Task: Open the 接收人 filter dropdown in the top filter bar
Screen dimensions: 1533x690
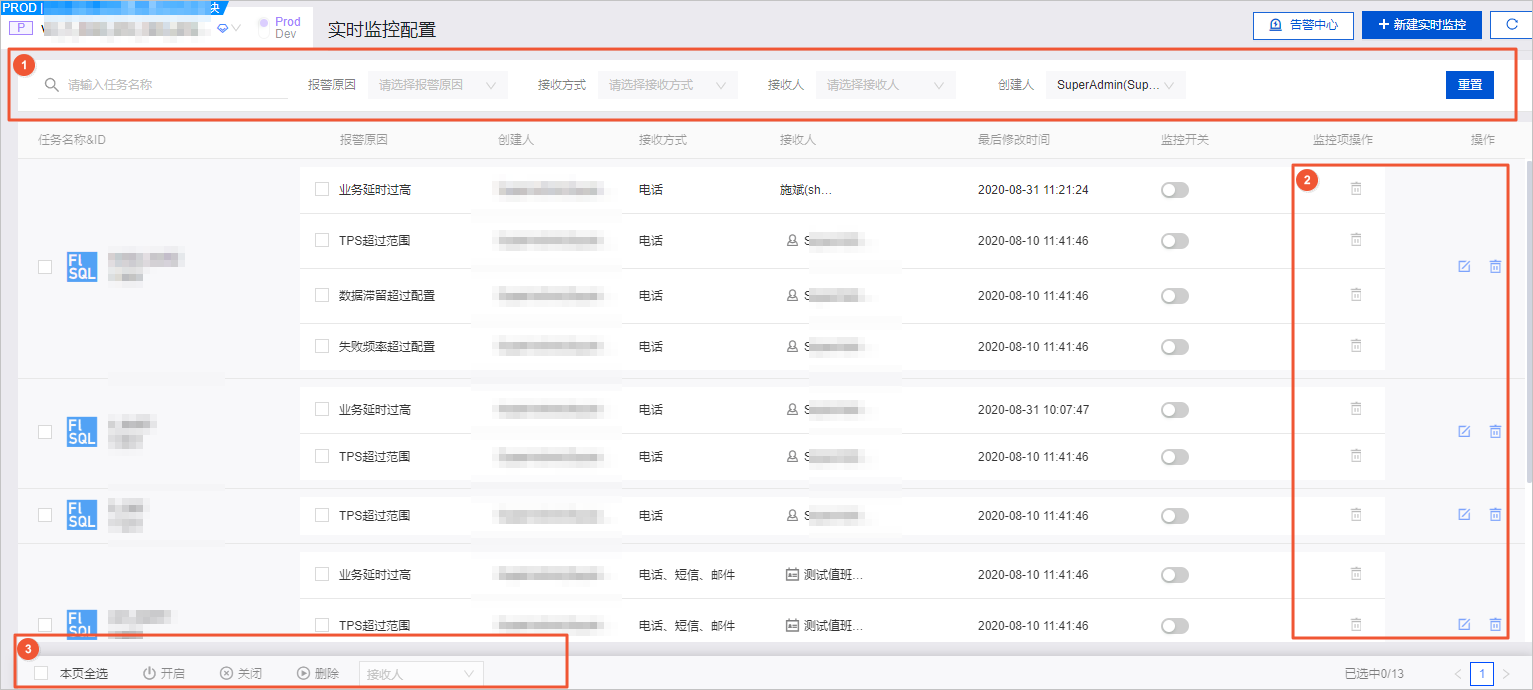Action: pyautogui.click(x=886, y=85)
